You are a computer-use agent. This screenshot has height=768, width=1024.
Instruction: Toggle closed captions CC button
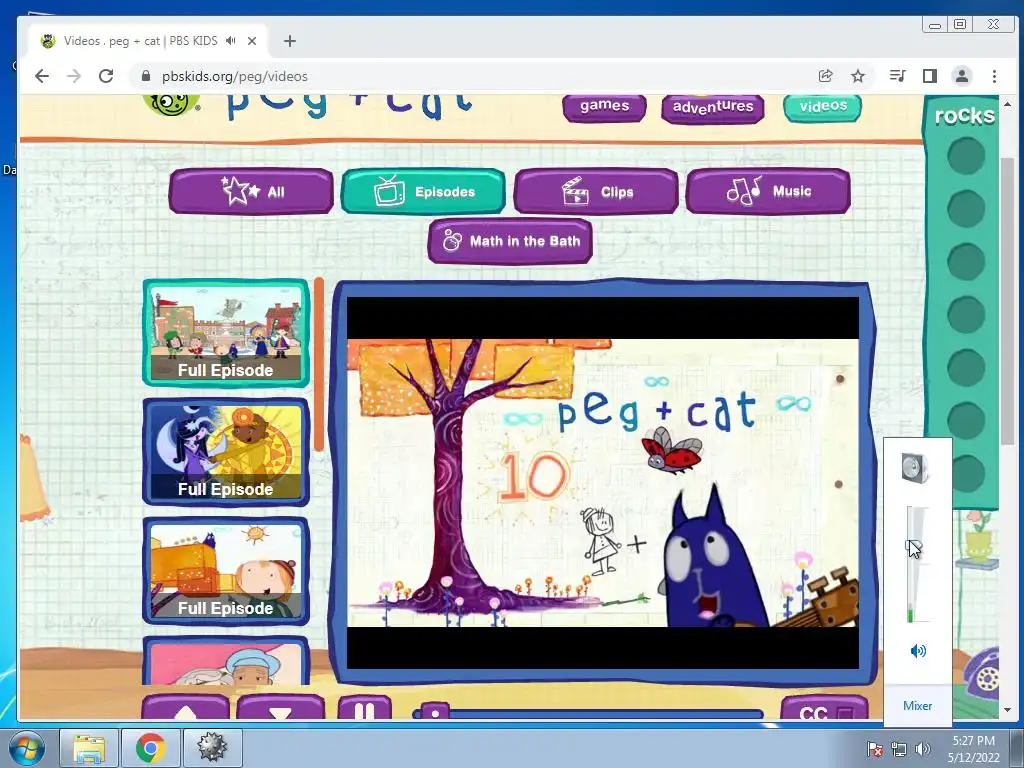tap(824, 709)
